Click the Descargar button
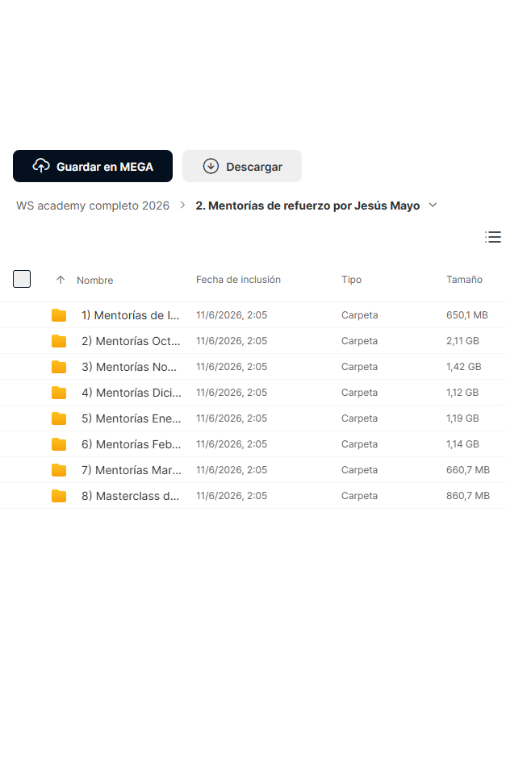The width and height of the screenshot is (506, 759). [x=242, y=166]
